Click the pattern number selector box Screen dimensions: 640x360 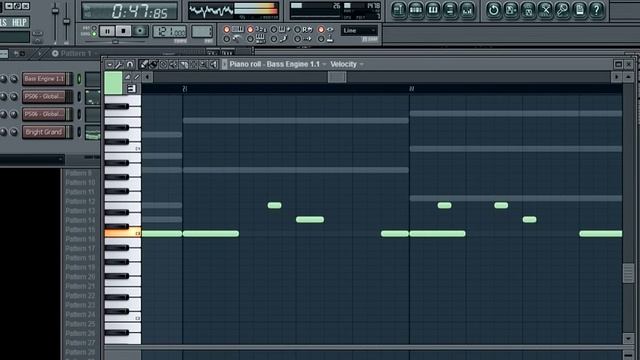tap(202, 31)
